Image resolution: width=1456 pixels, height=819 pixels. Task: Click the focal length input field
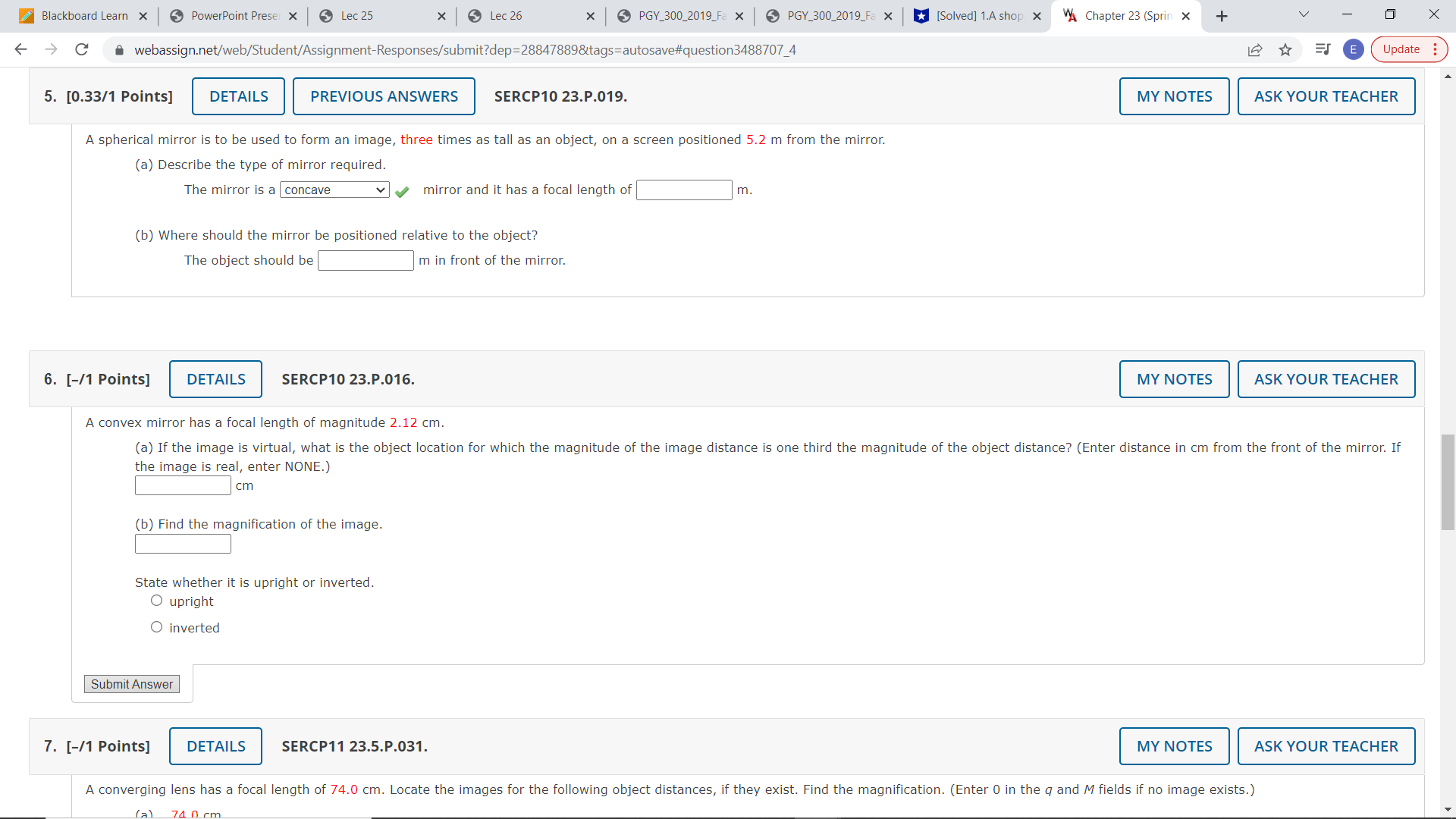[x=683, y=190]
